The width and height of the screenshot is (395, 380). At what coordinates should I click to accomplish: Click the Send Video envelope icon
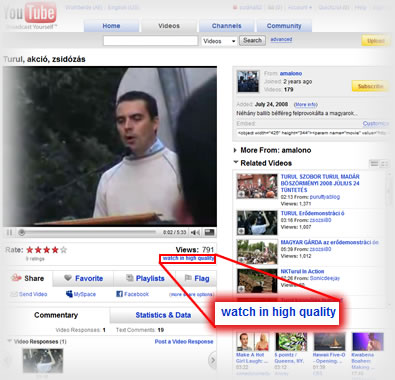(14, 294)
